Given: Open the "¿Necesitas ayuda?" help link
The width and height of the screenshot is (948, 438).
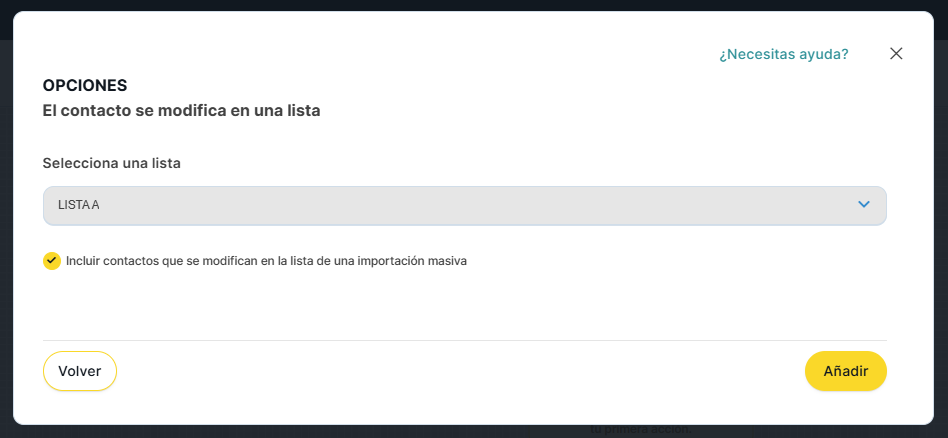Looking at the screenshot, I should 783,54.
